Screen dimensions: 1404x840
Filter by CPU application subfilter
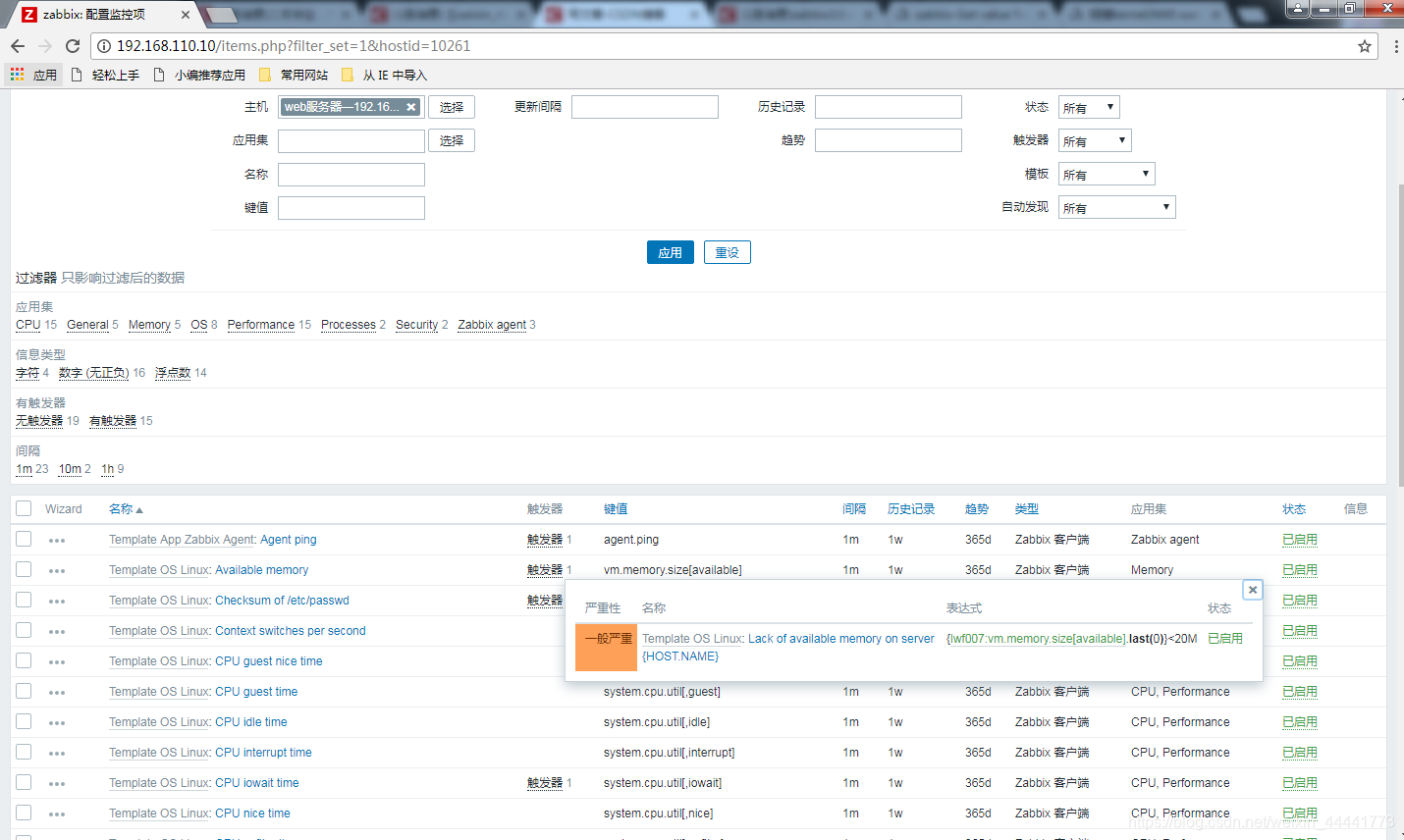click(28, 325)
